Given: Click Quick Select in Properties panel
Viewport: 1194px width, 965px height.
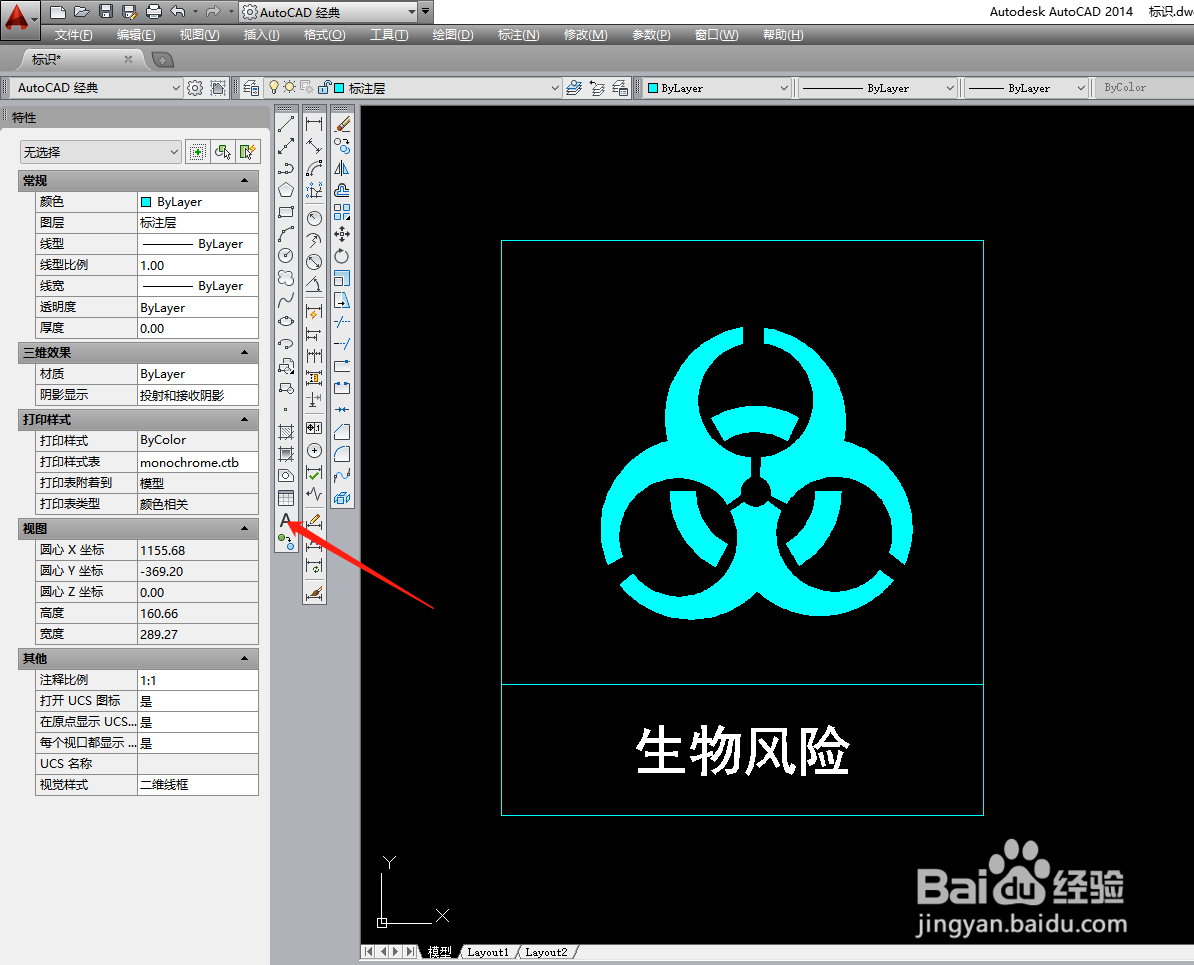Looking at the screenshot, I should coord(247,152).
